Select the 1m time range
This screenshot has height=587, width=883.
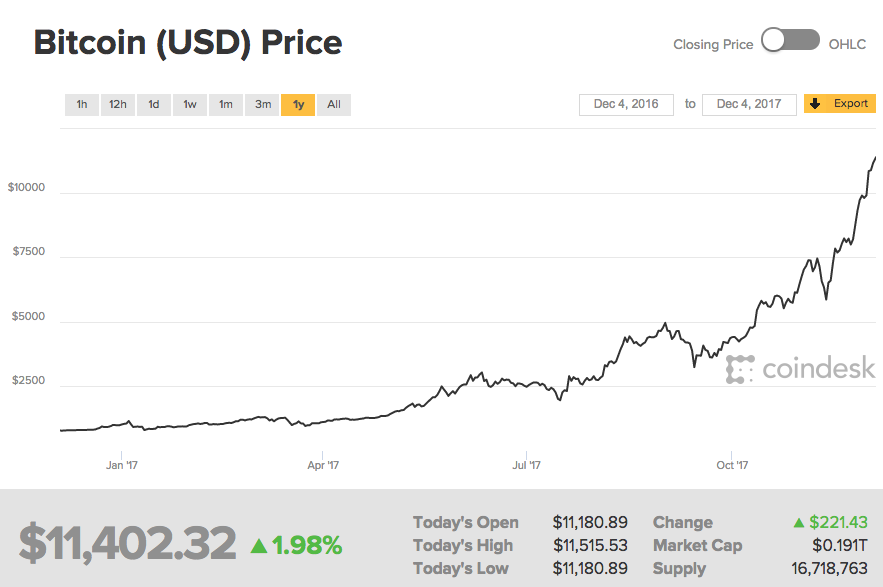coord(225,104)
